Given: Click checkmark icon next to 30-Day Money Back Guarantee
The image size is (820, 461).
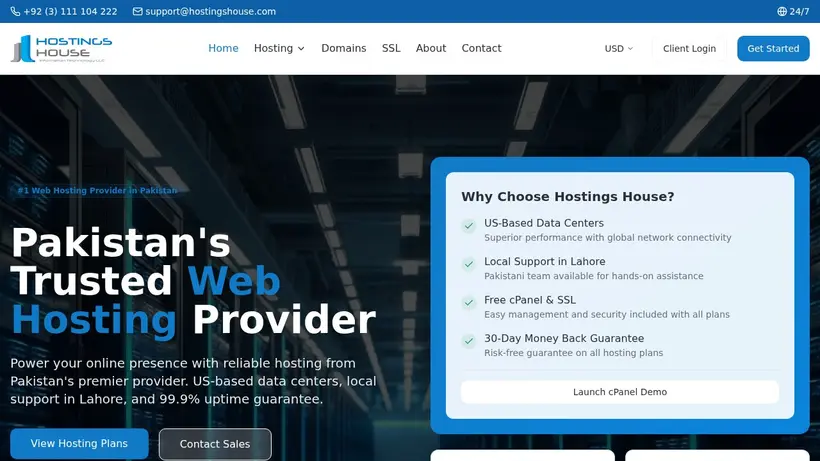Looking at the screenshot, I should [469, 341].
